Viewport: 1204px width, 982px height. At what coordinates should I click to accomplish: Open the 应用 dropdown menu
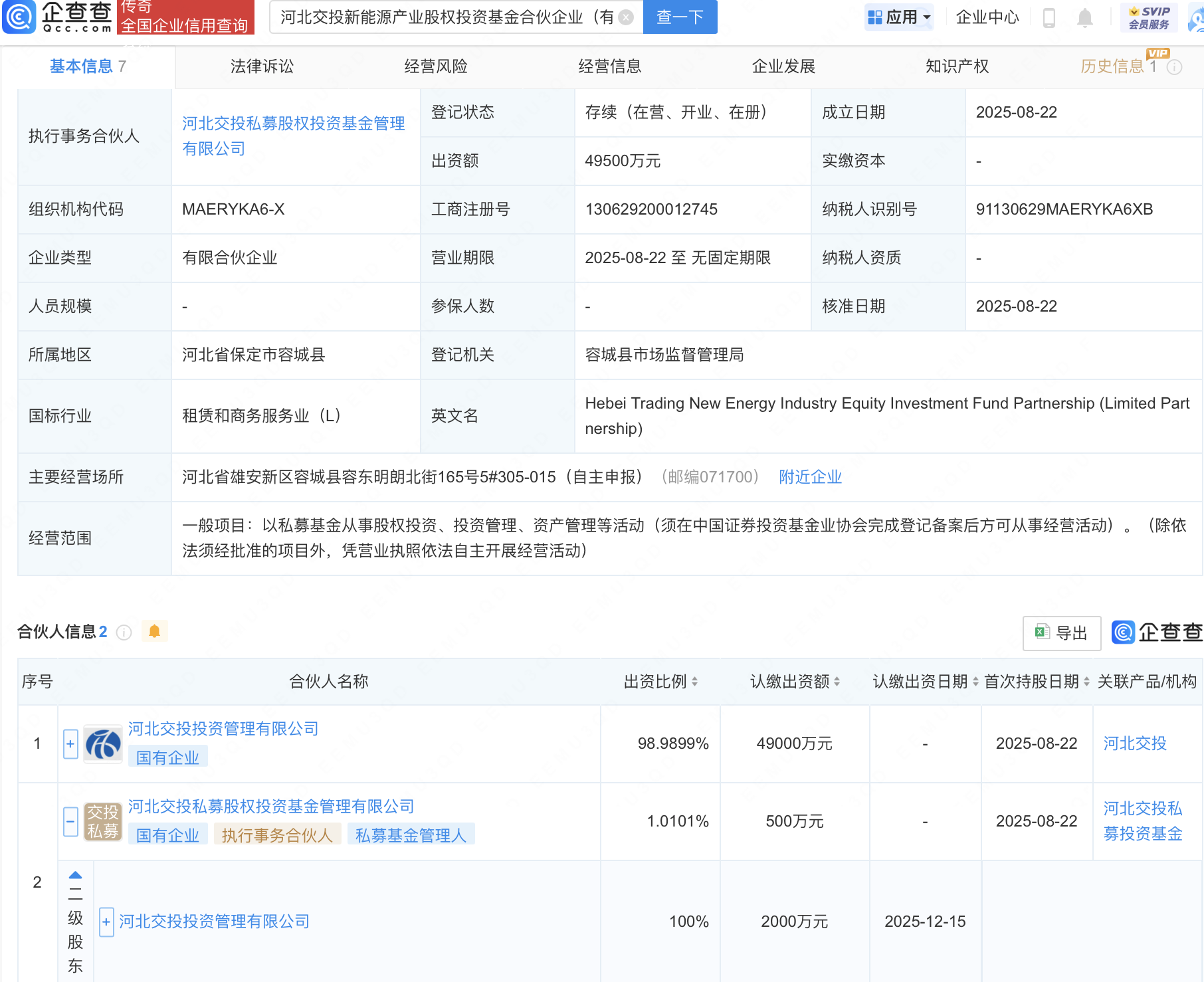point(899,17)
